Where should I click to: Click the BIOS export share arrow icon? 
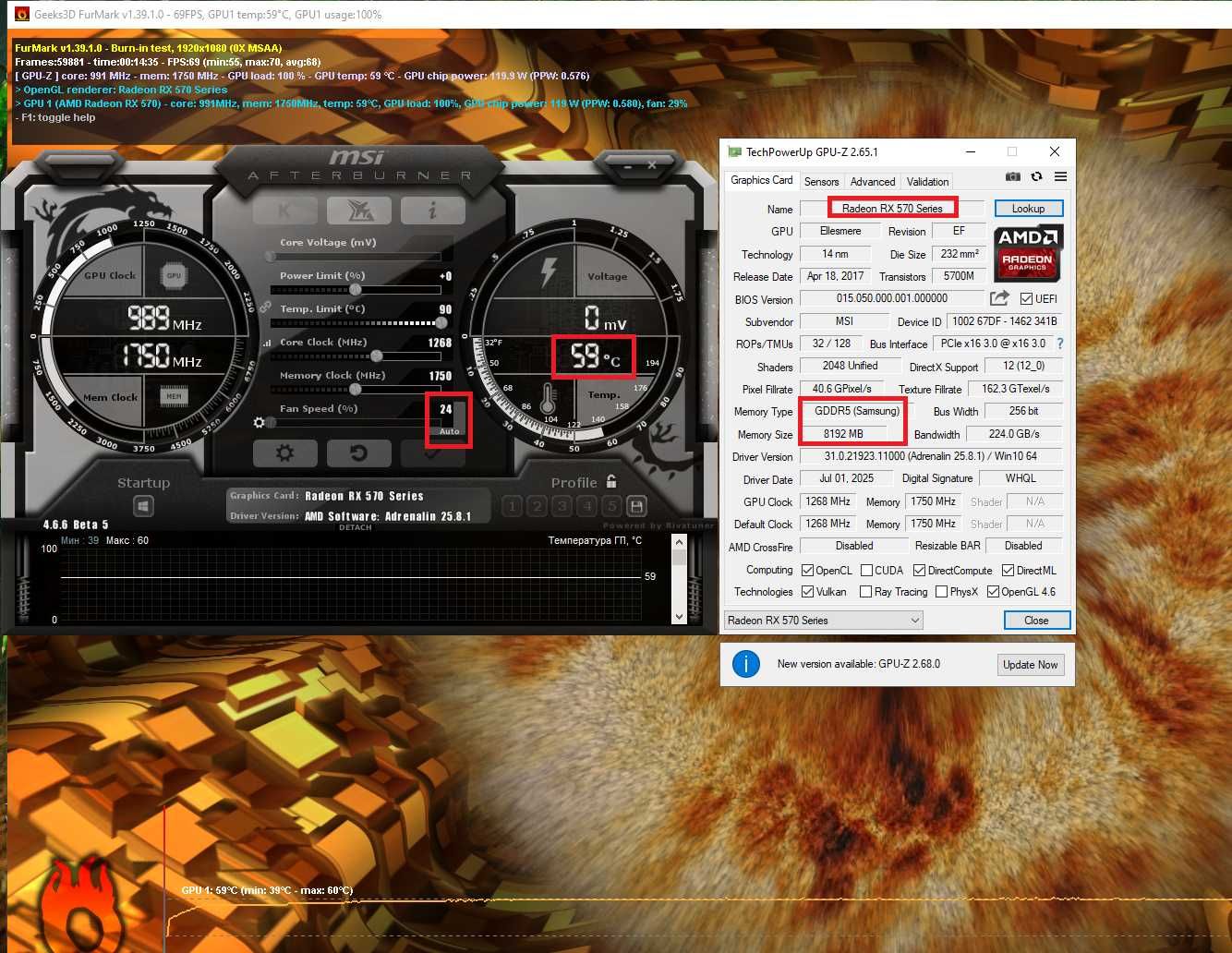point(999,298)
